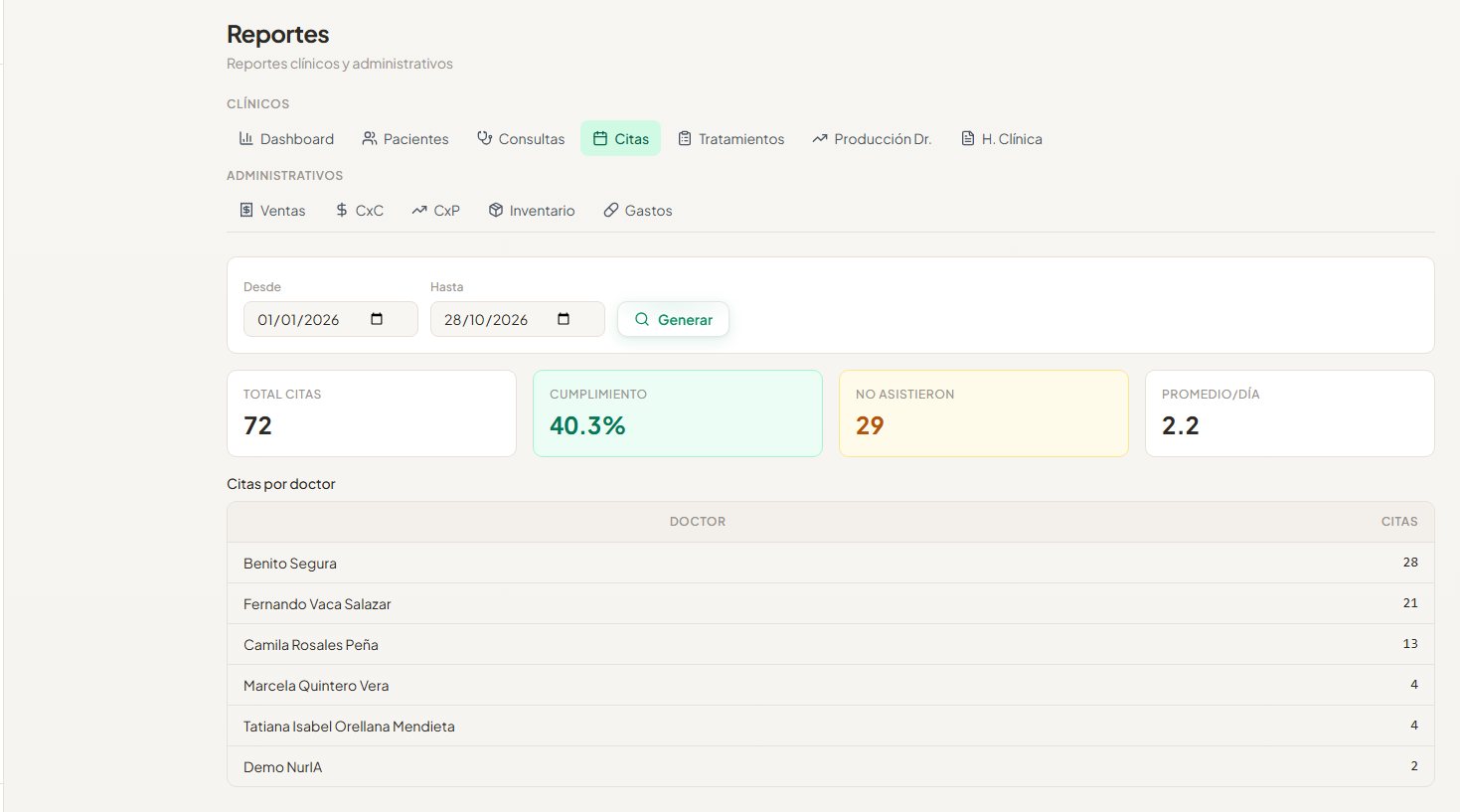1460x812 pixels.
Task: Click the Promedio/Día card
Action: point(1290,413)
